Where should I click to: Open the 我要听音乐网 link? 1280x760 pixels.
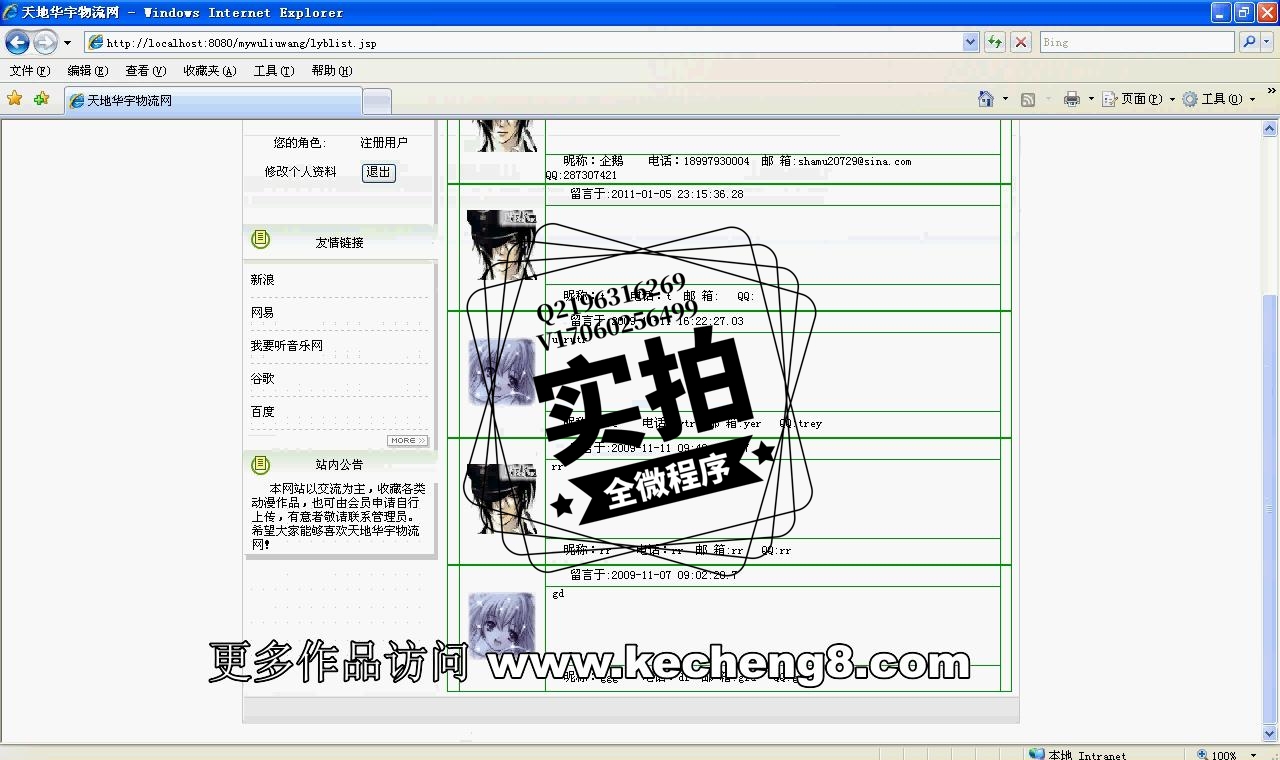tap(286, 346)
